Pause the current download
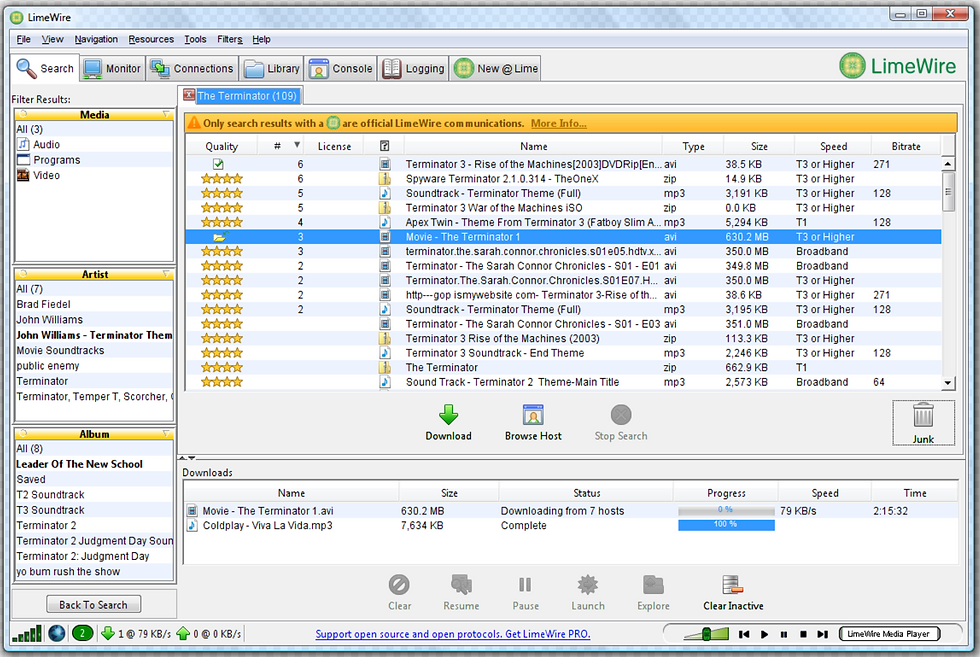 tap(525, 592)
